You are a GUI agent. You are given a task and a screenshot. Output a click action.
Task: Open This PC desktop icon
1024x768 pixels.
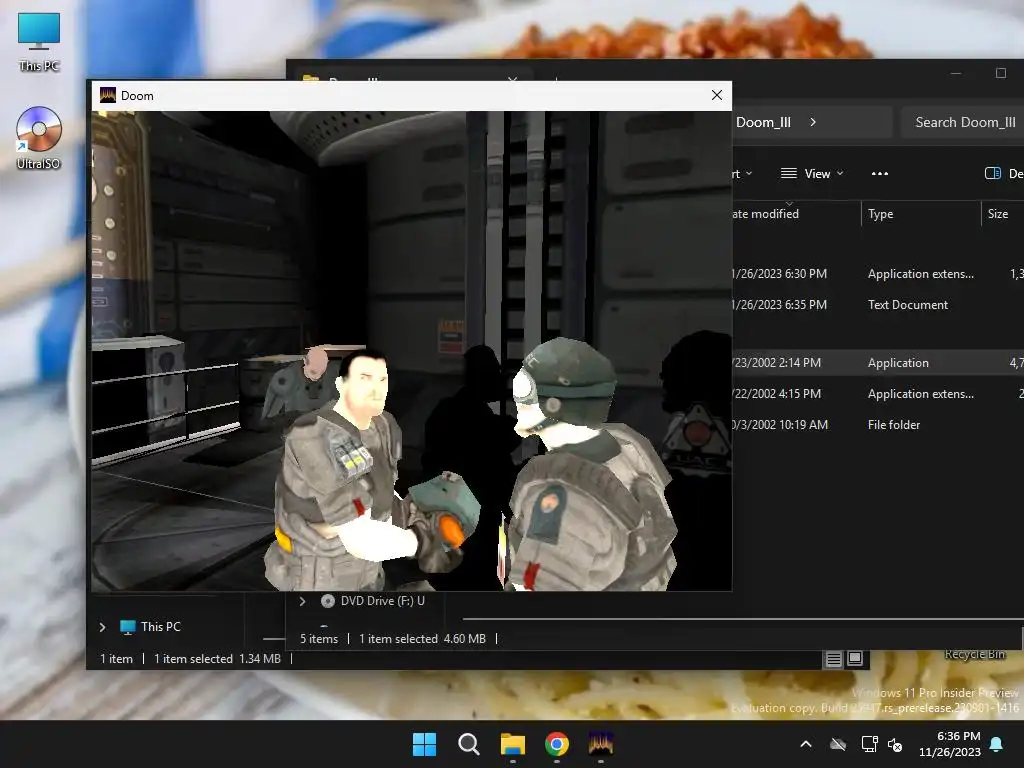click(39, 42)
